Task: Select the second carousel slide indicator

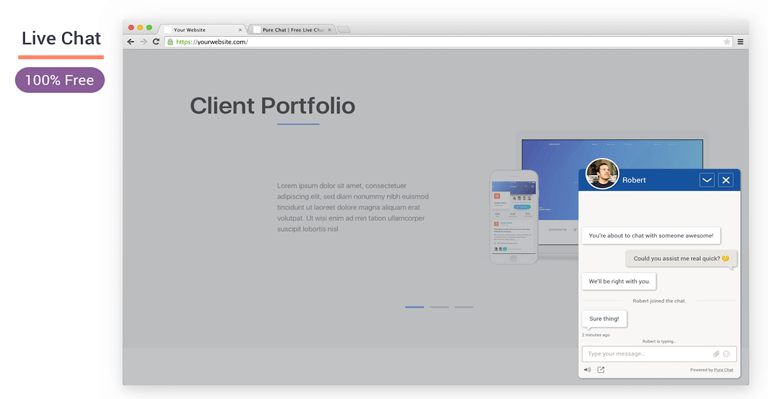Action: 439,307
